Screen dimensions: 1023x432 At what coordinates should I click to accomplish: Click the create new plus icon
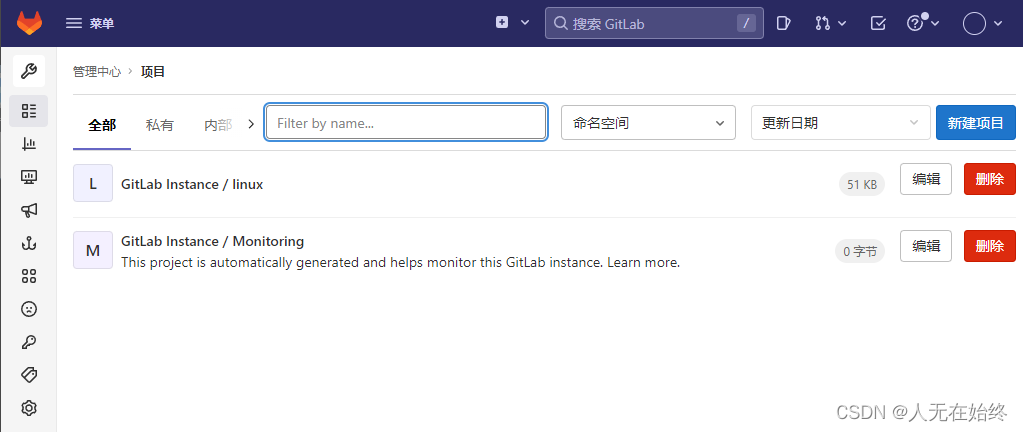[x=502, y=22]
